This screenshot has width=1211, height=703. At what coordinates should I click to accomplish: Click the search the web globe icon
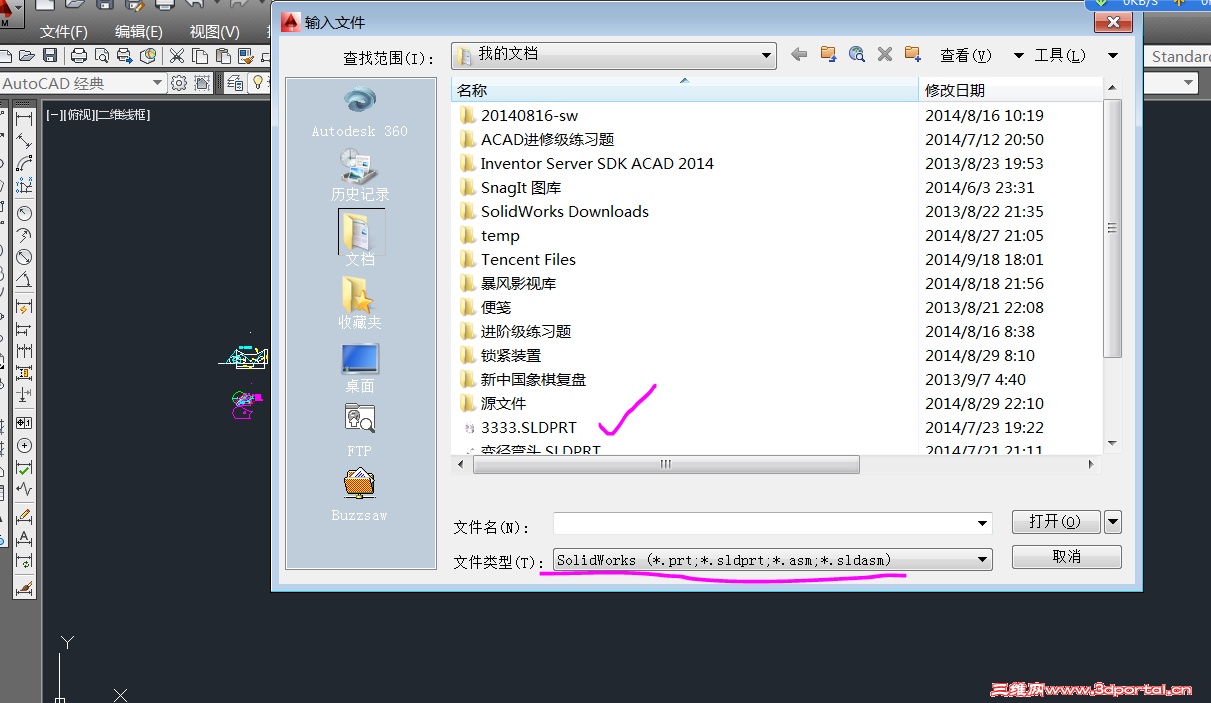pyautogui.click(x=857, y=55)
